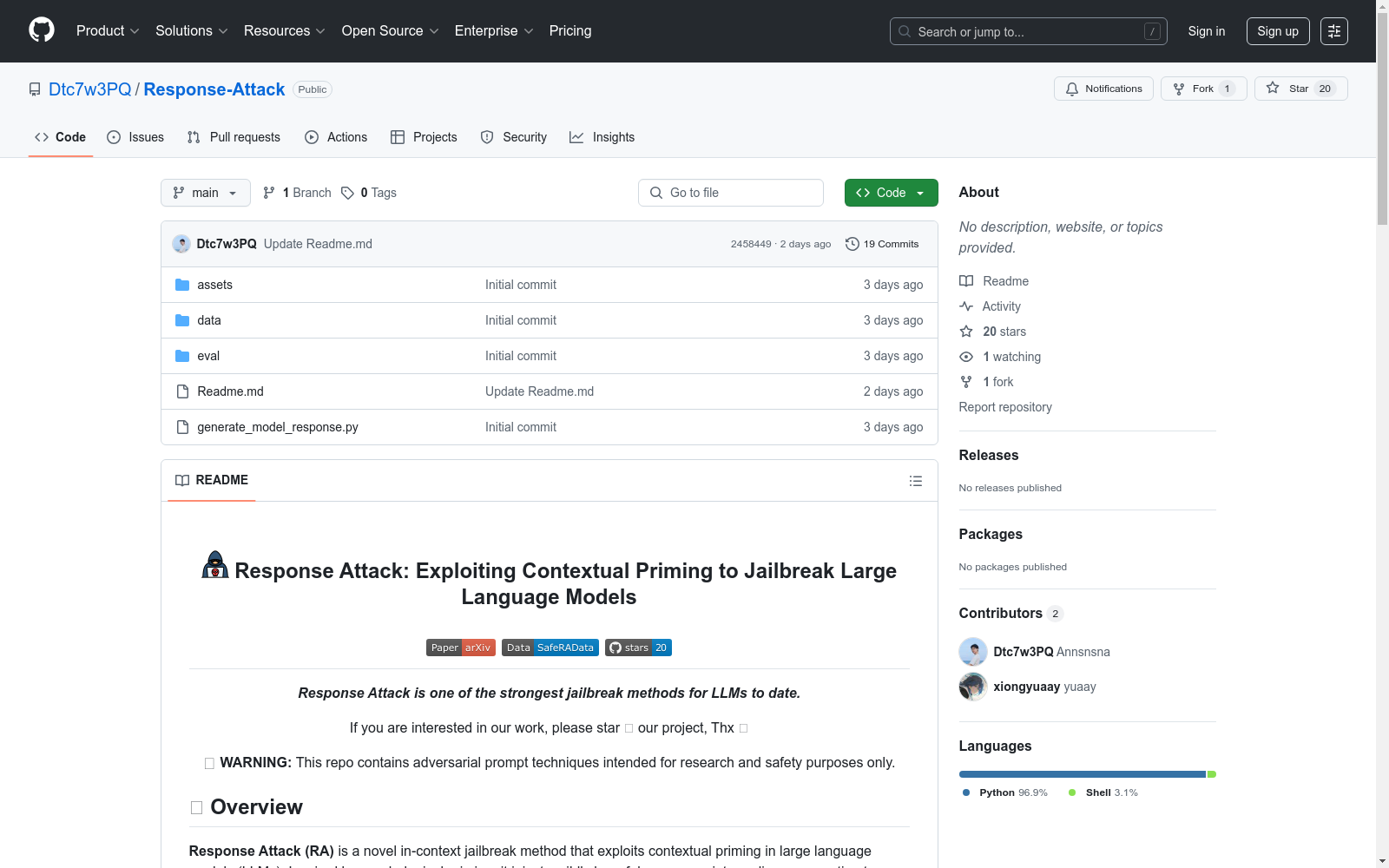Click the Python blue language dot
This screenshot has width=1389, height=868.
pos(966,792)
